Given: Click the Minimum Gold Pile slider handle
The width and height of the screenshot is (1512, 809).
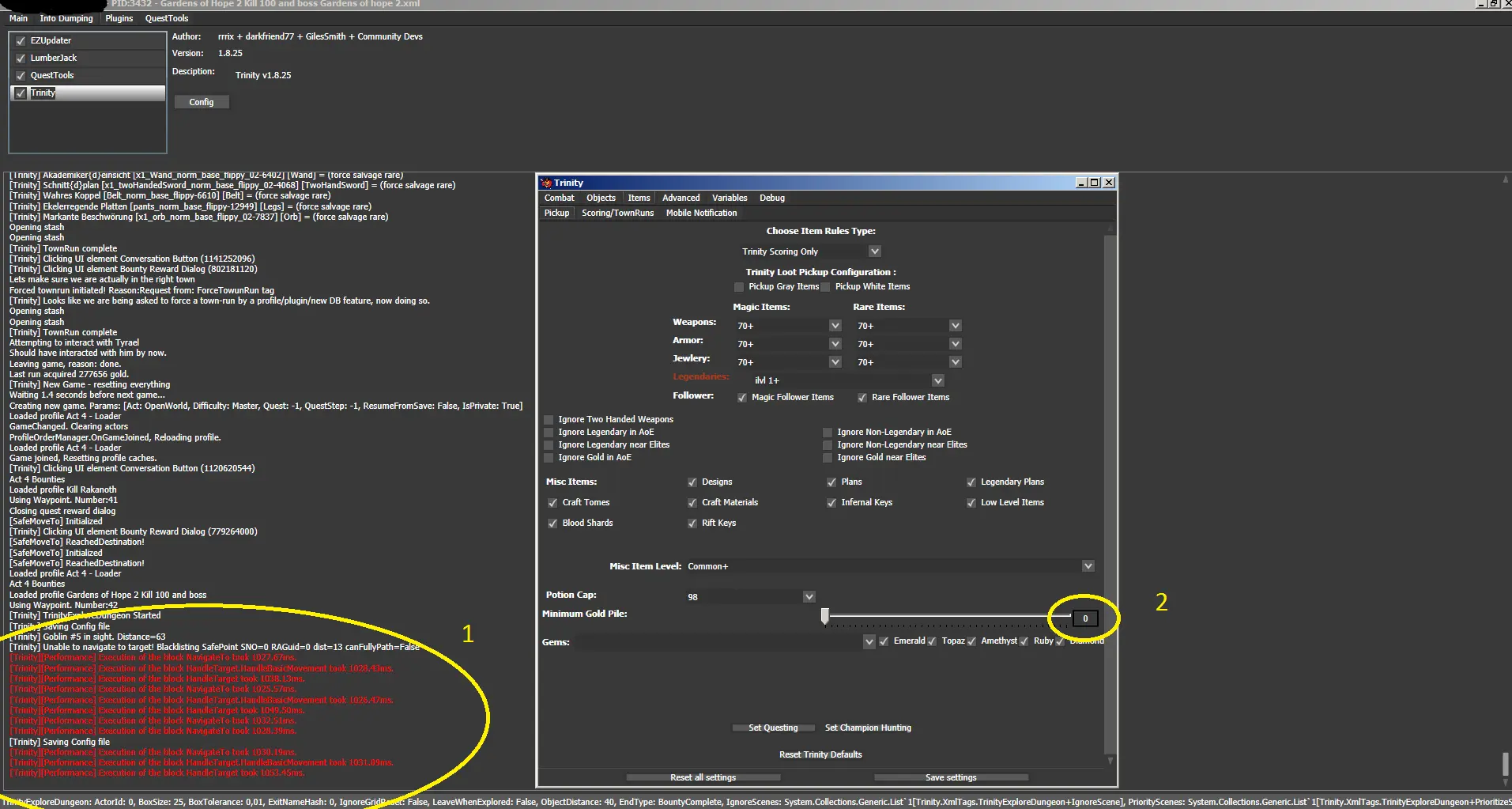Looking at the screenshot, I should coord(825,616).
